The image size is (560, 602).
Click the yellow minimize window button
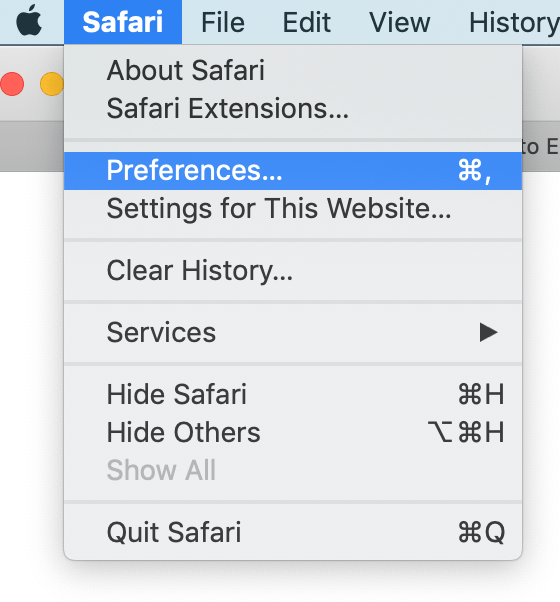tap(52, 84)
